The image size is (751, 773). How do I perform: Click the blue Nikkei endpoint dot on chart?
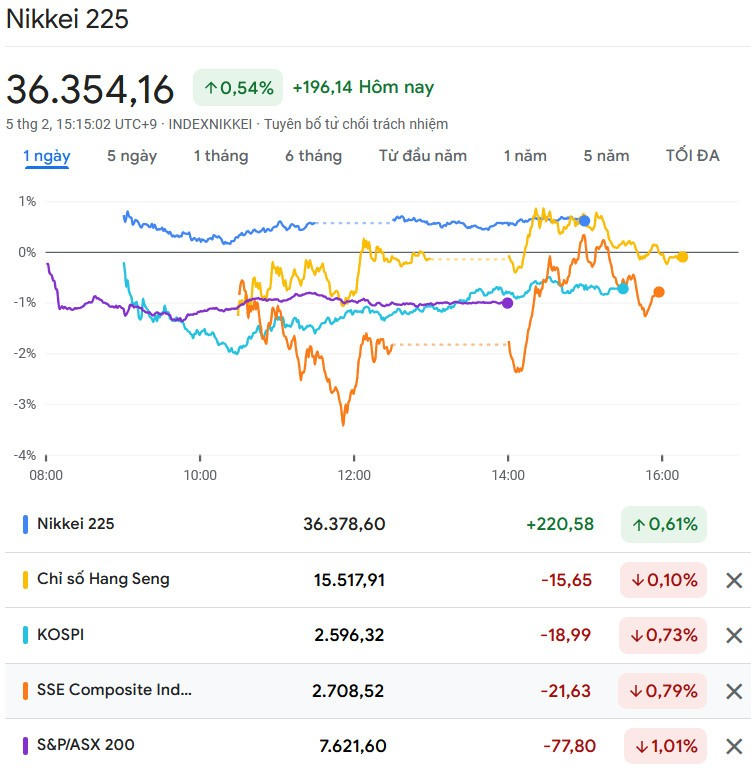(x=584, y=221)
